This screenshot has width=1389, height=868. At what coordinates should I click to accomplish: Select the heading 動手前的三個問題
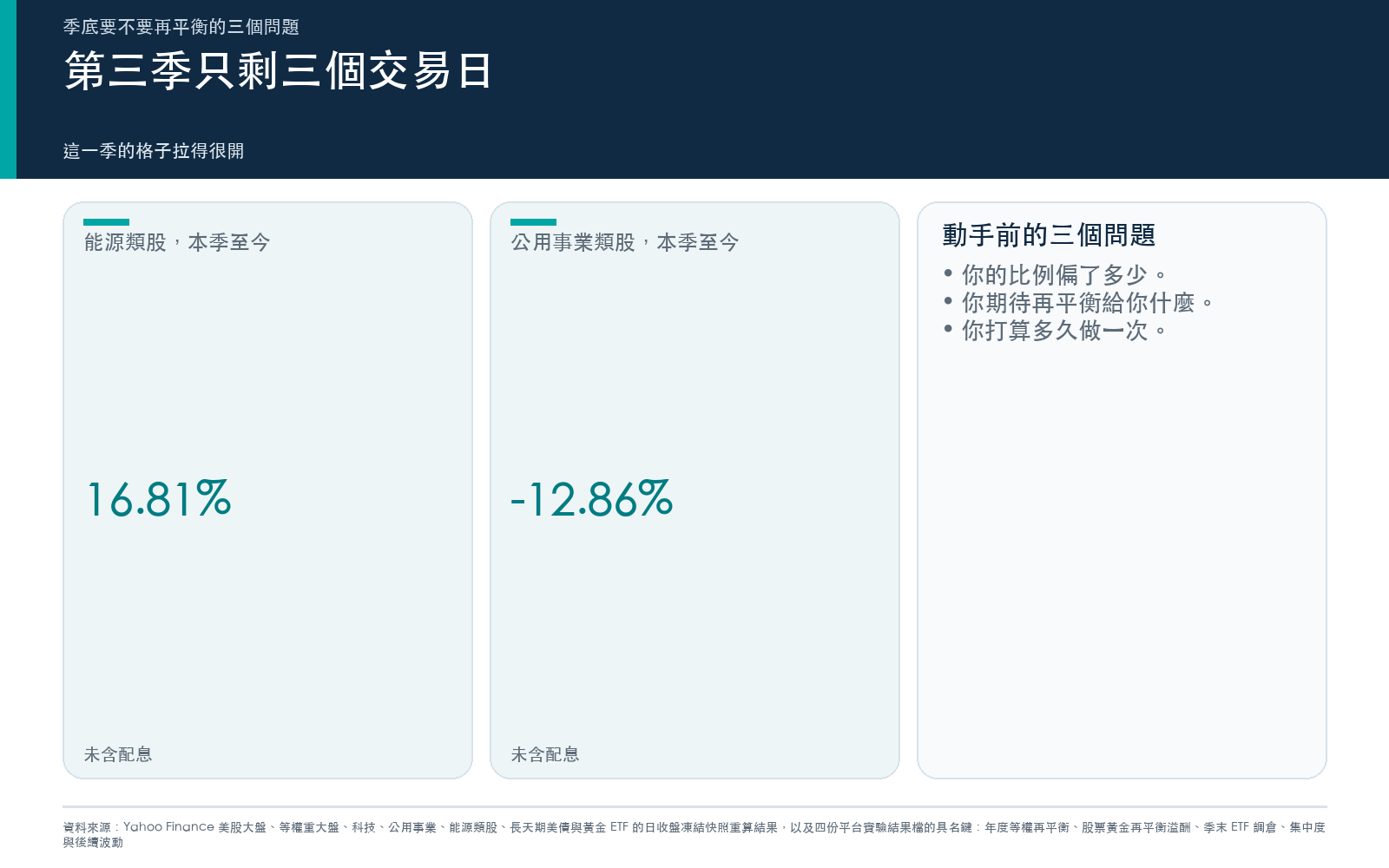(x=1049, y=235)
